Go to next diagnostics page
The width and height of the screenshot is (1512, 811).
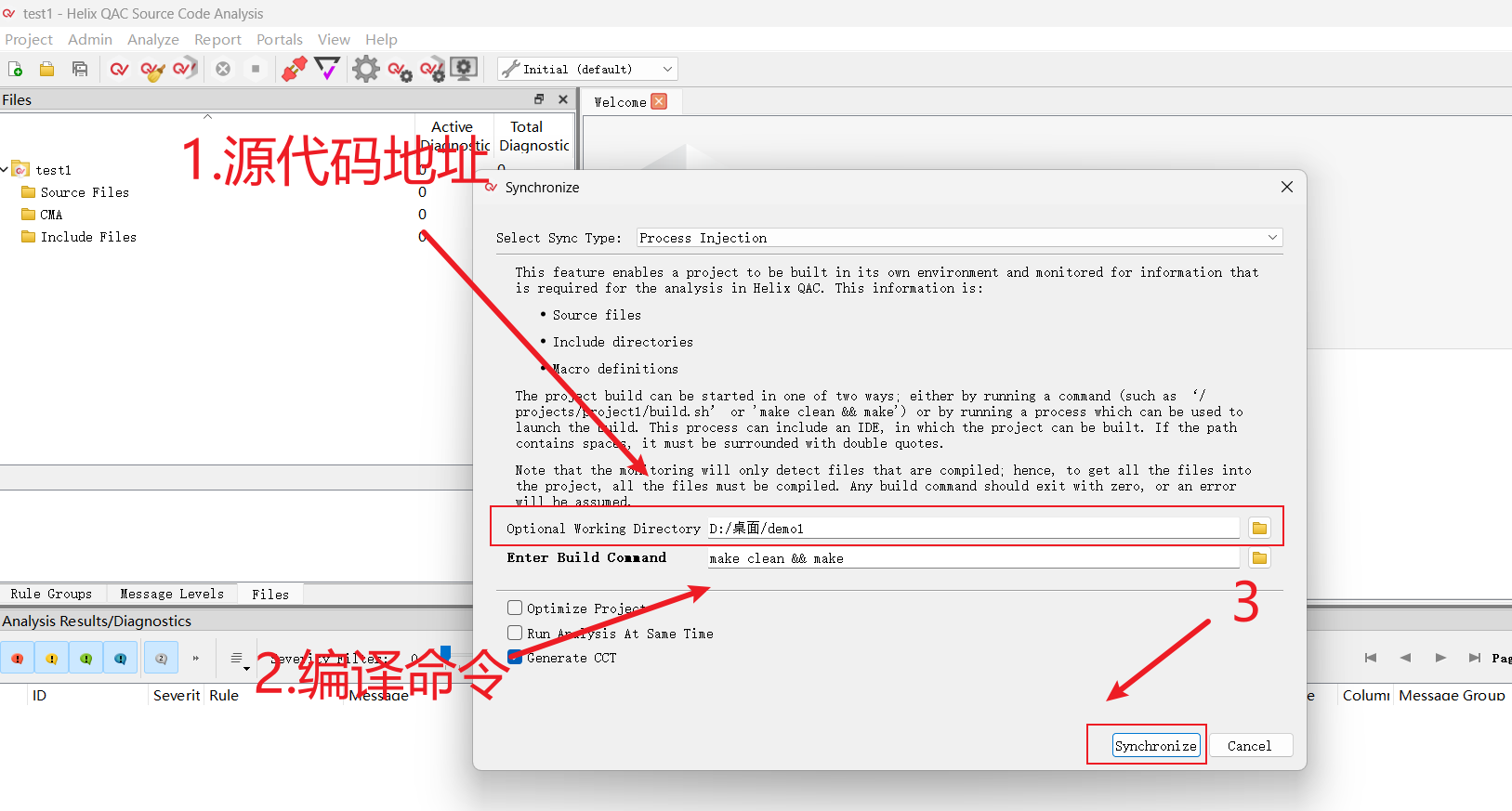(1440, 658)
